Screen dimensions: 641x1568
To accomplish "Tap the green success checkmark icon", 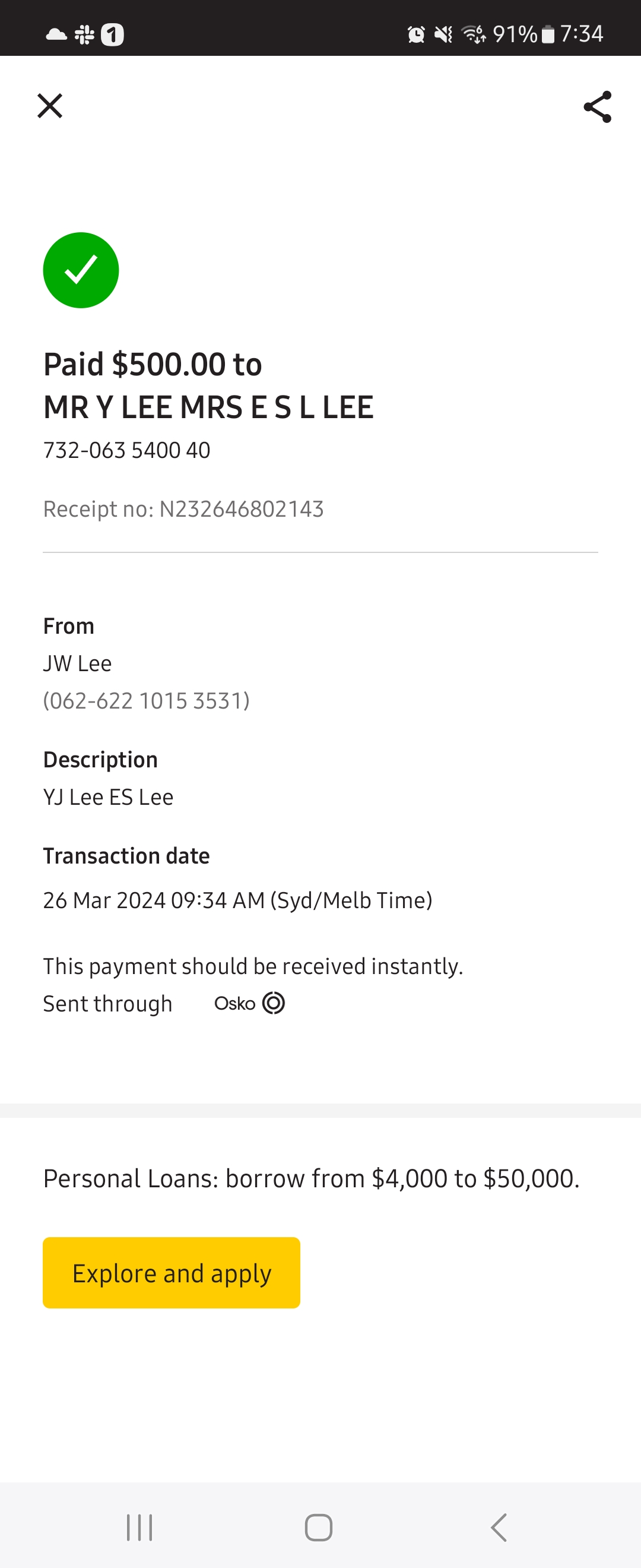I will click(x=81, y=270).
